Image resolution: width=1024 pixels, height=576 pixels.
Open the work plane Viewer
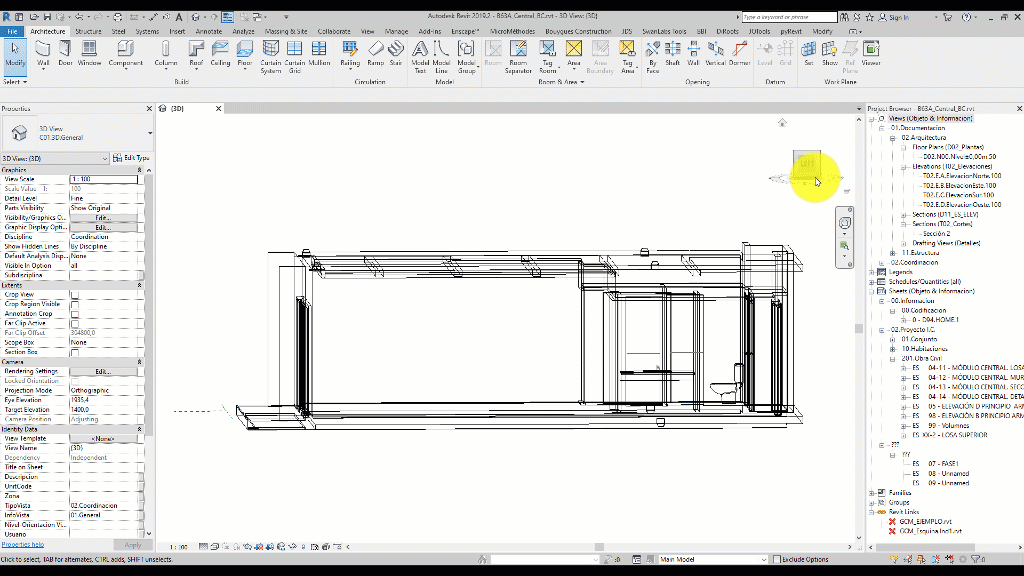click(x=871, y=54)
